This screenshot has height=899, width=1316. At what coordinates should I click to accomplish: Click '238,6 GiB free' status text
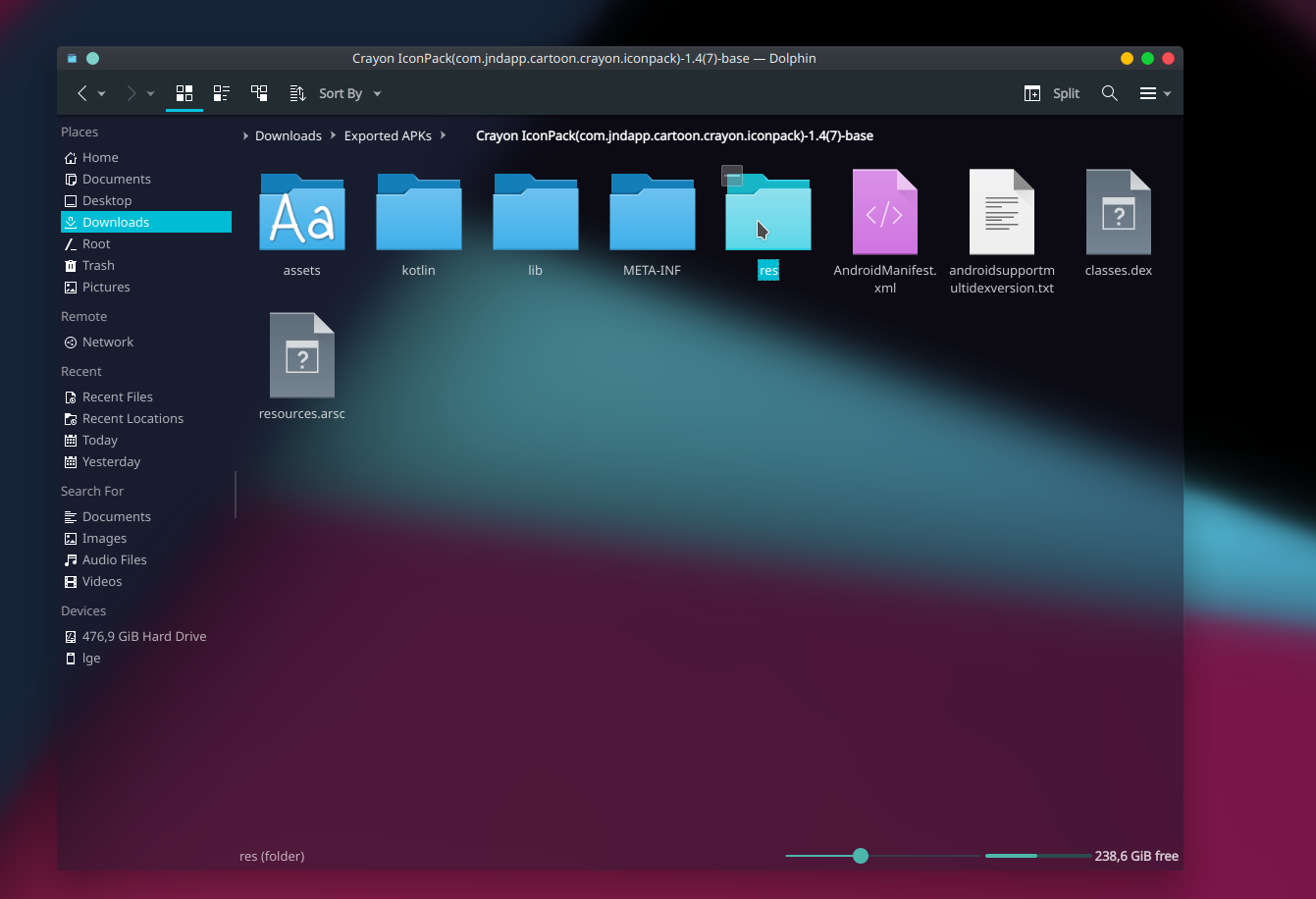[x=1136, y=856]
